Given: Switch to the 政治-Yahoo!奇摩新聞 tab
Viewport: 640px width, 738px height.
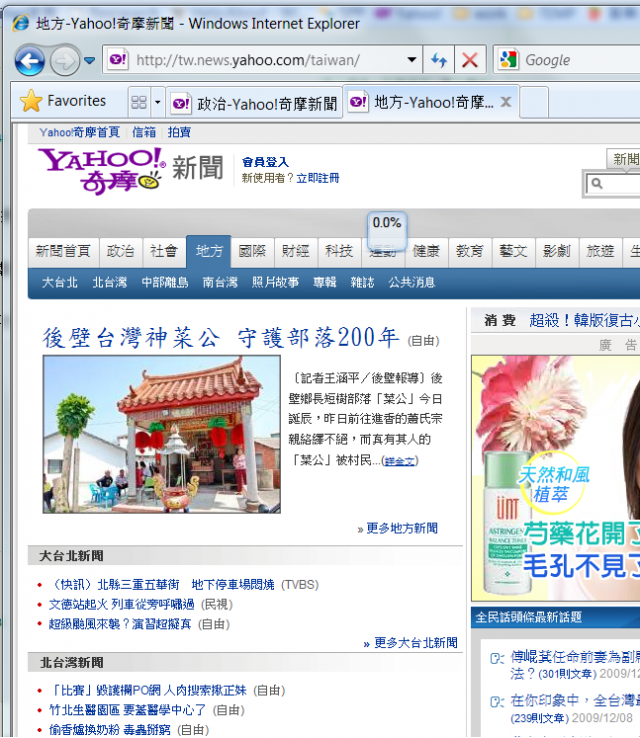Looking at the screenshot, I should (254, 103).
